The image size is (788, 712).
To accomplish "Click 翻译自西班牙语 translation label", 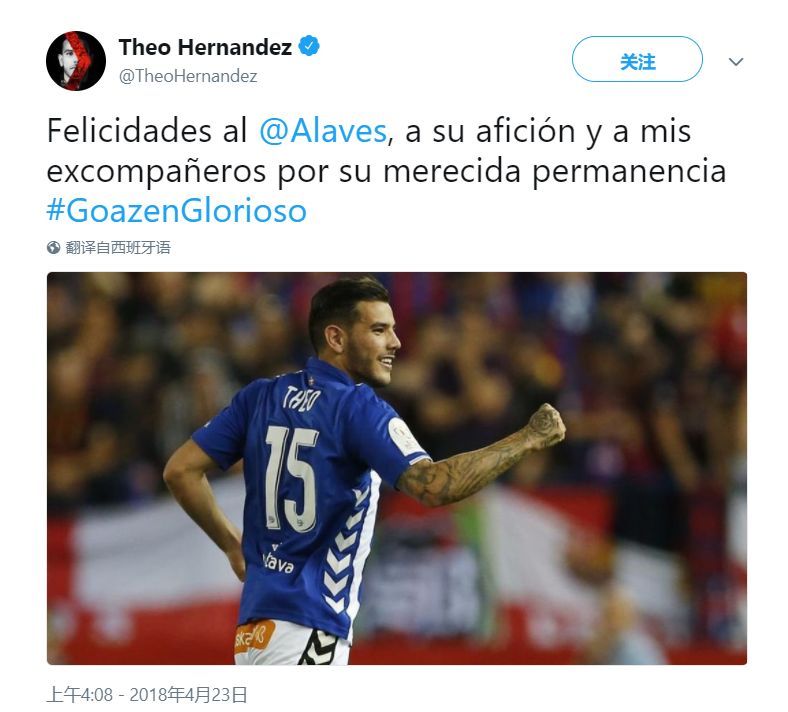I will 118,248.
